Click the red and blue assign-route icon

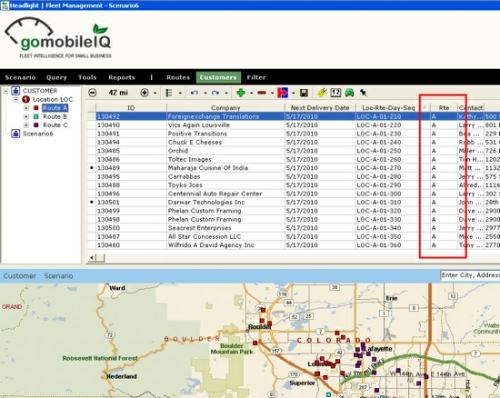[283, 93]
